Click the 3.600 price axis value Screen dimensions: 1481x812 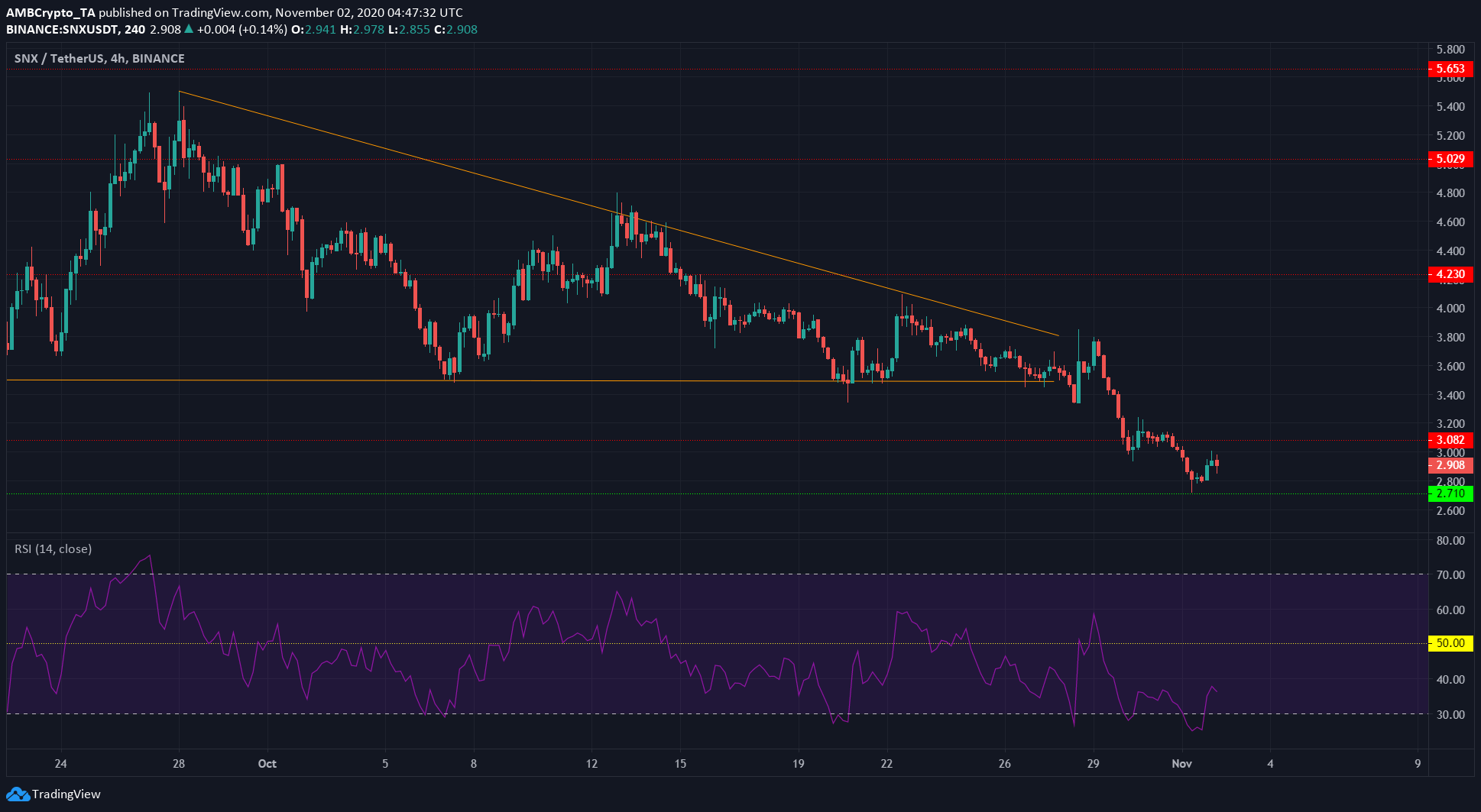(1450, 367)
